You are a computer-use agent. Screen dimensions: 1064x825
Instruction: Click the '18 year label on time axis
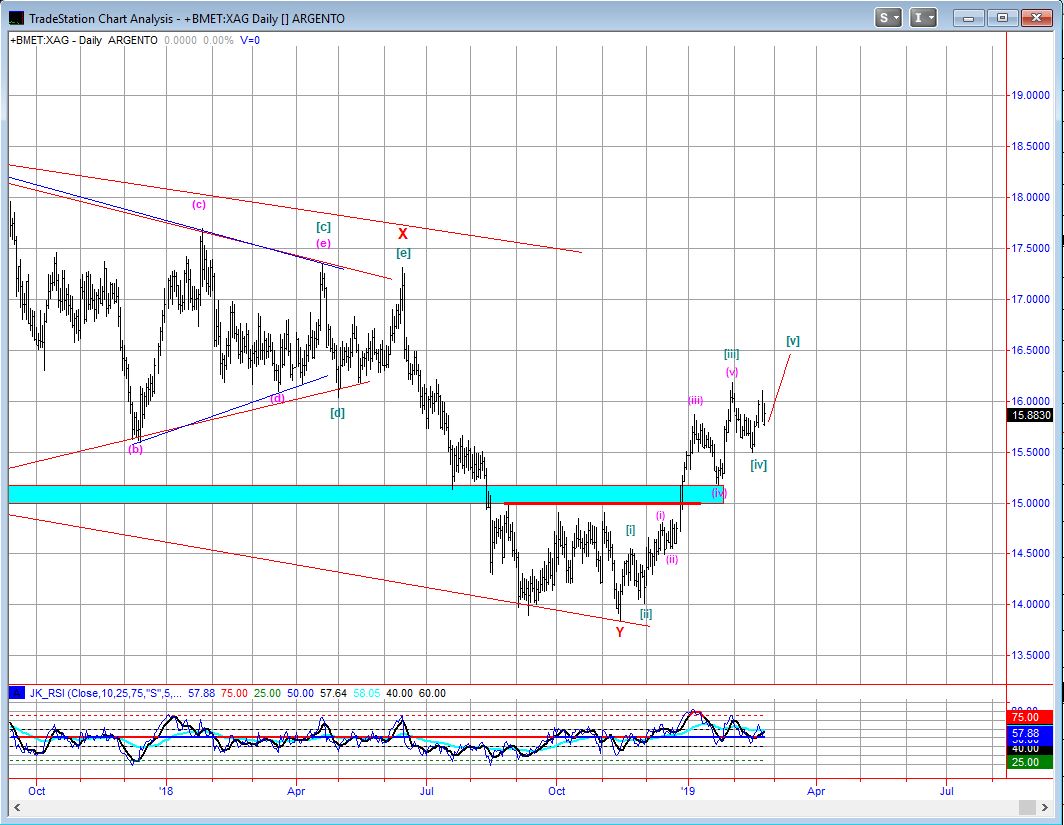coord(166,790)
